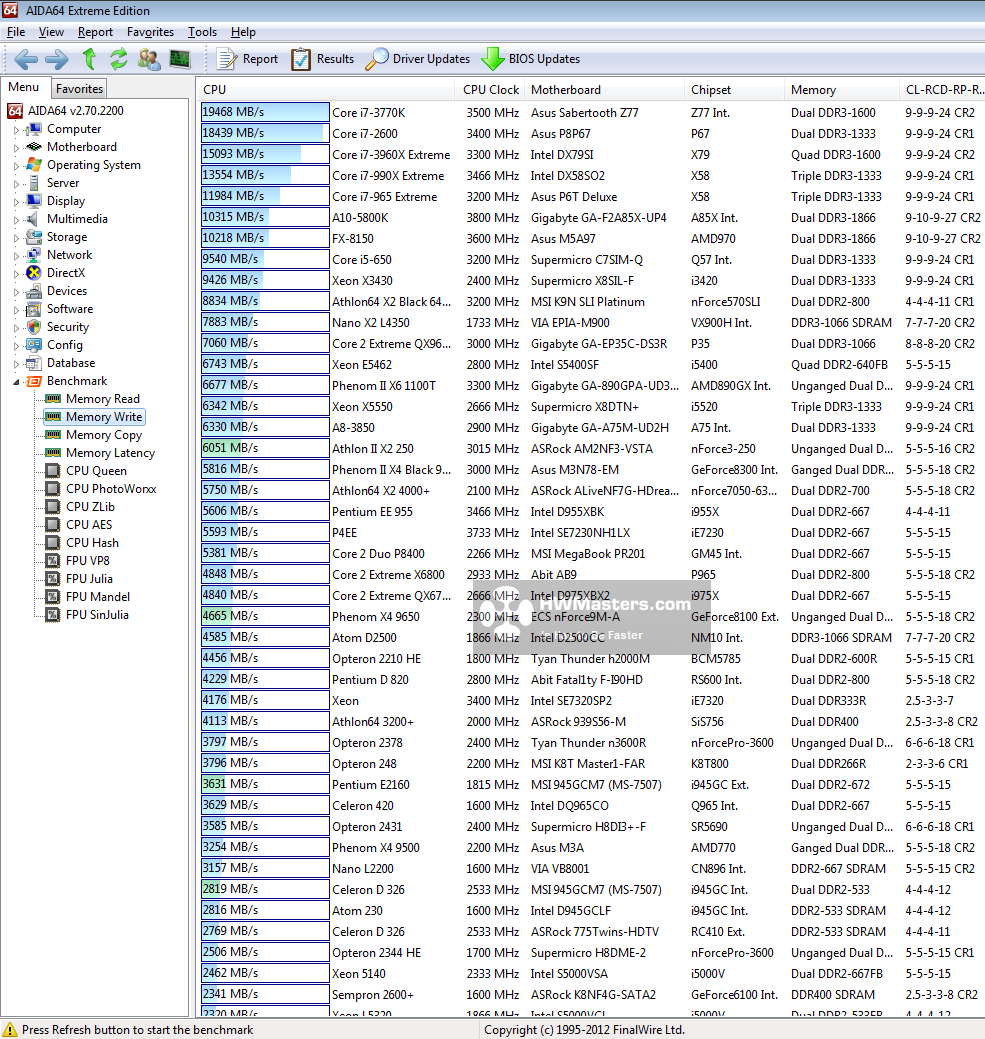
Task: Click the Forward arrow toolbar icon
Action: coord(56,59)
